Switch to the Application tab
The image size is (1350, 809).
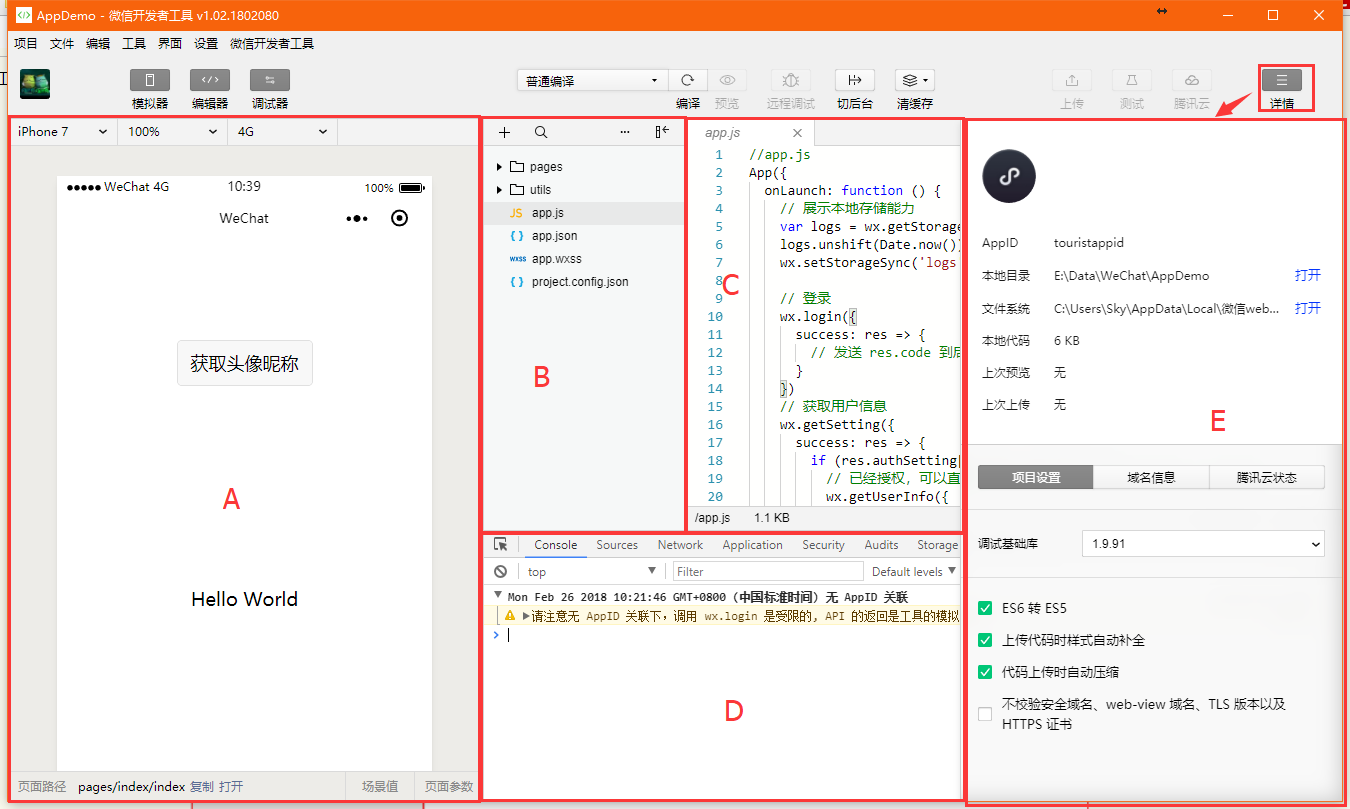[752, 545]
